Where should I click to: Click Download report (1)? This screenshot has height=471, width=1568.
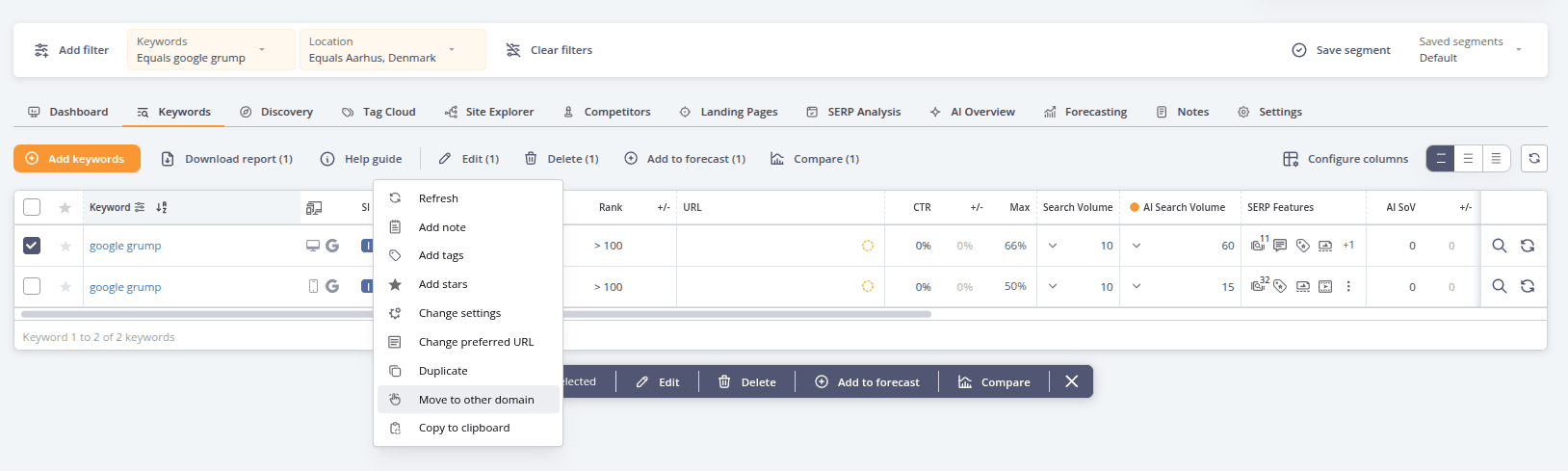click(x=226, y=159)
